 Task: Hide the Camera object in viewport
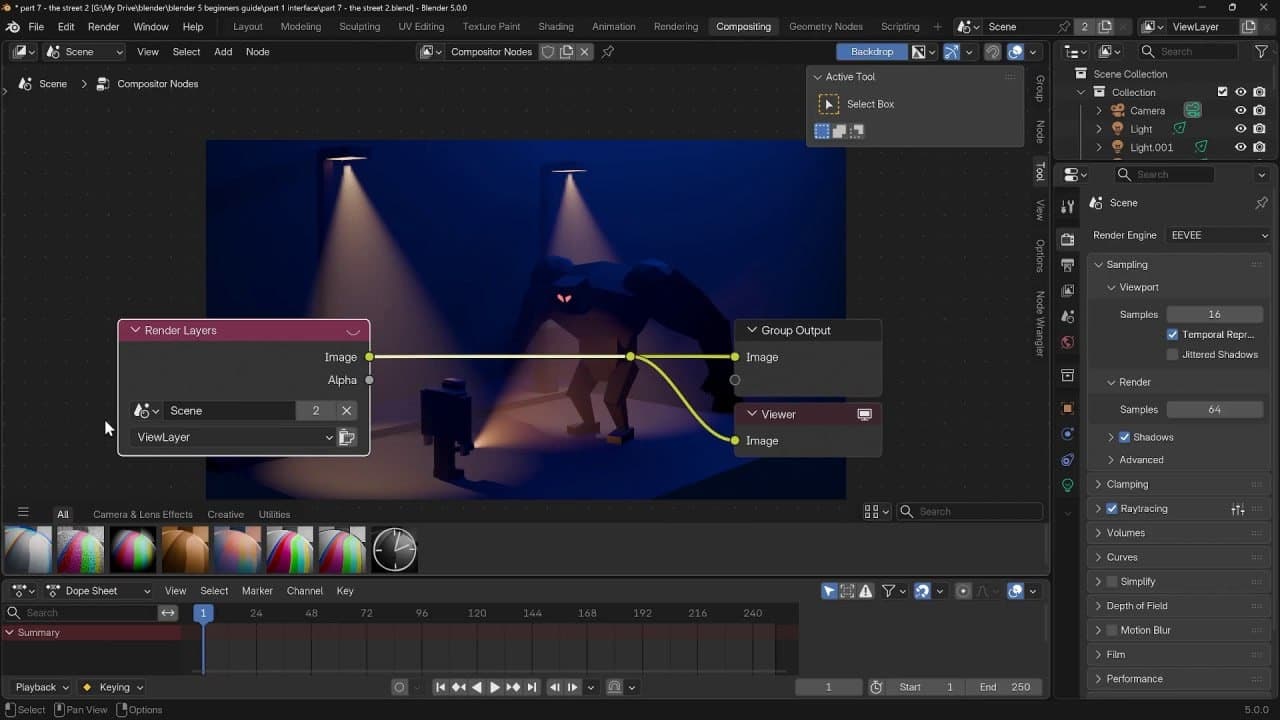1240,111
